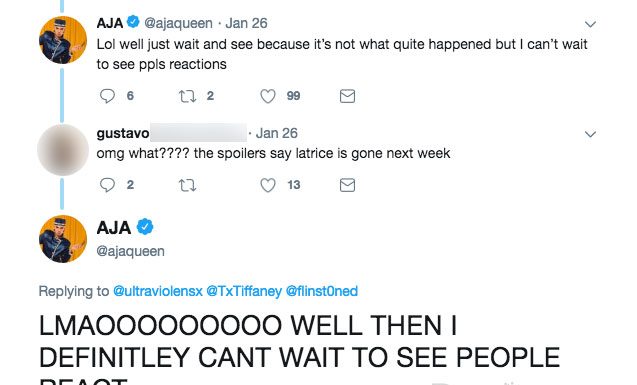This screenshot has height=385, width=637.
Task: Send AJA's first tweet via direct message
Action: pyautogui.click(x=347, y=96)
